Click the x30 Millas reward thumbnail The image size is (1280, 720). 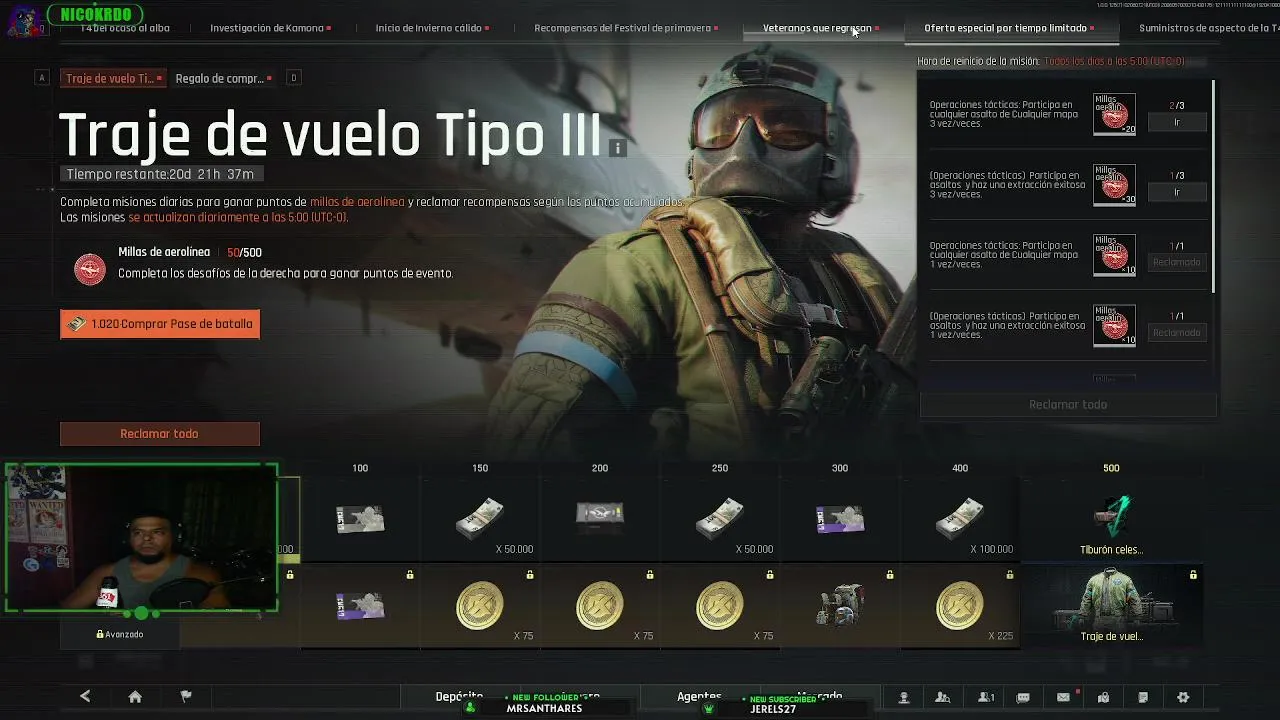[1114, 185]
